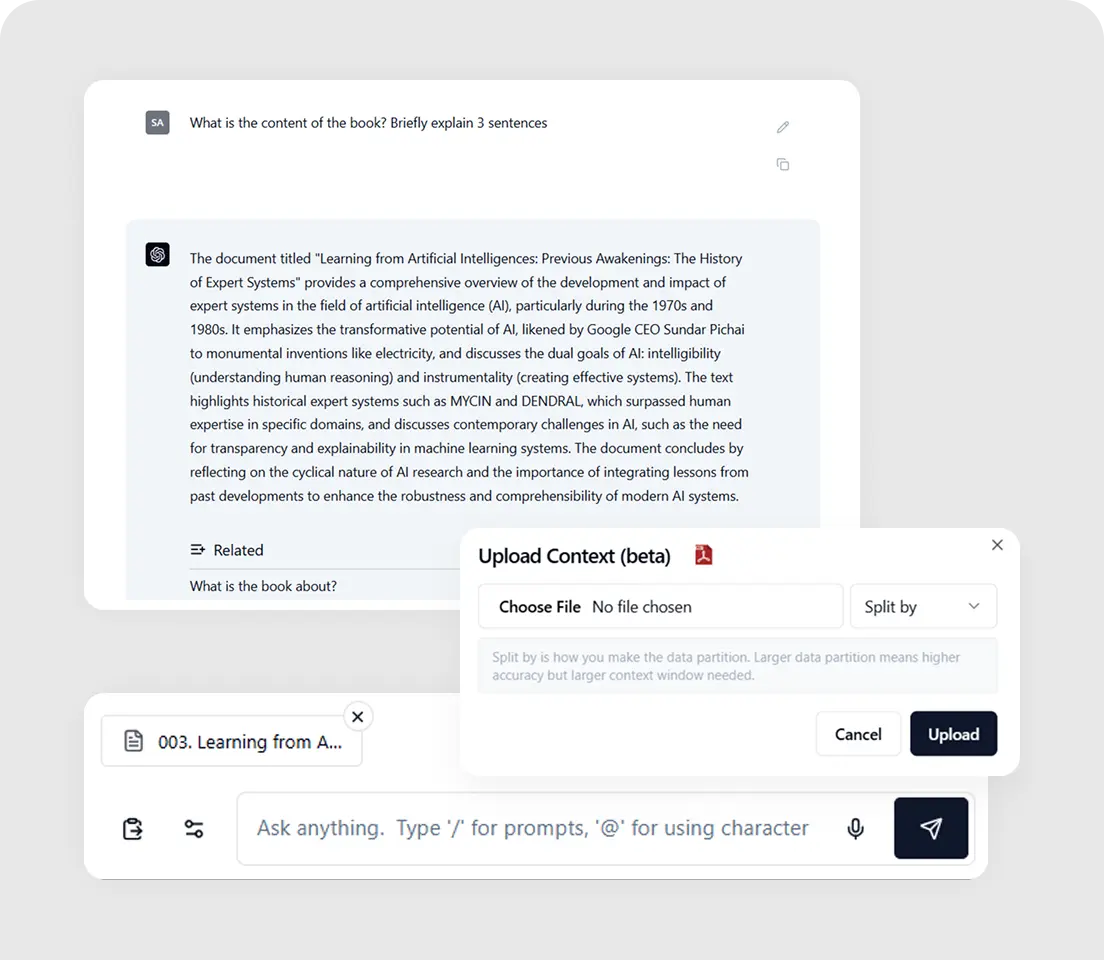This screenshot has width=1104, height=960.
Task: Open the upload context clipboard icon
Action: [132, 829]
